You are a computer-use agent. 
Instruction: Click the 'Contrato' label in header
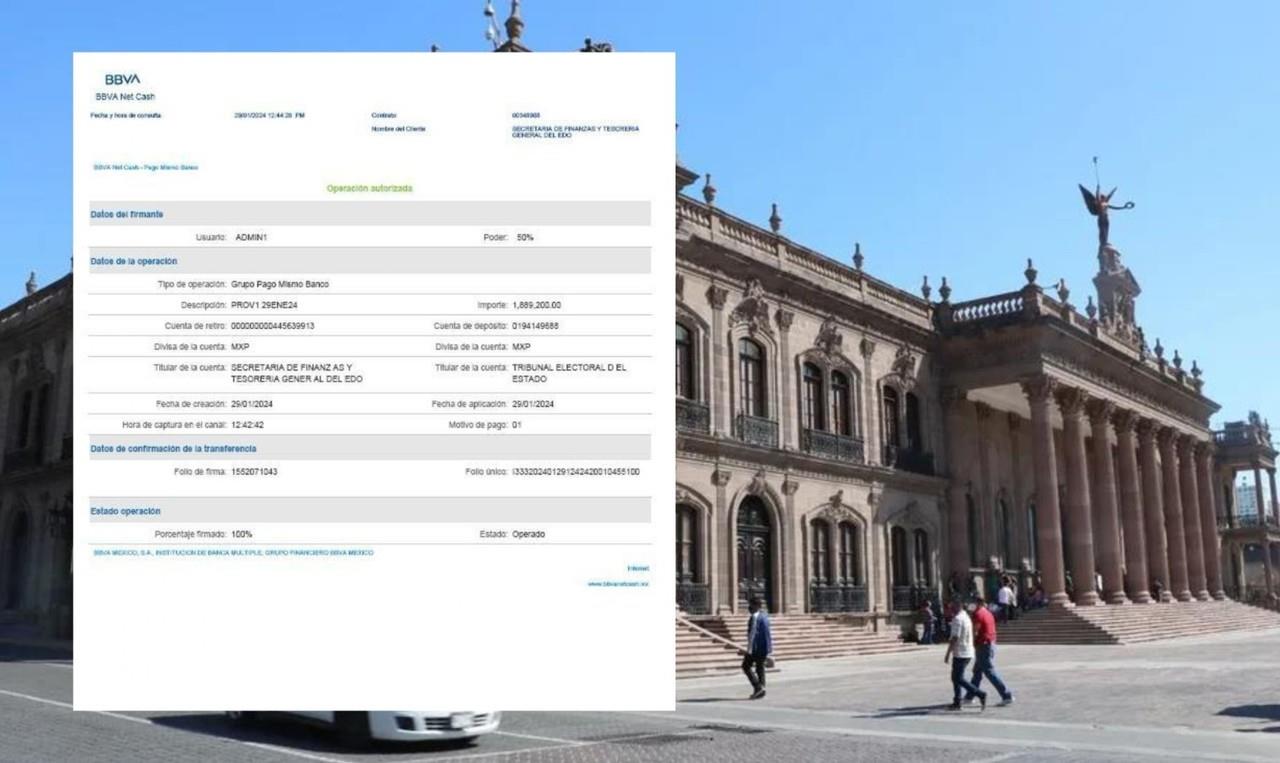coord(384,115)
